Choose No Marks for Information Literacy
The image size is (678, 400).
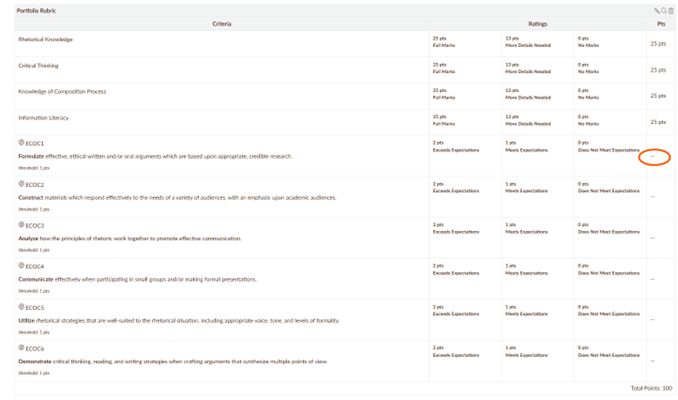tap(588, 124)
